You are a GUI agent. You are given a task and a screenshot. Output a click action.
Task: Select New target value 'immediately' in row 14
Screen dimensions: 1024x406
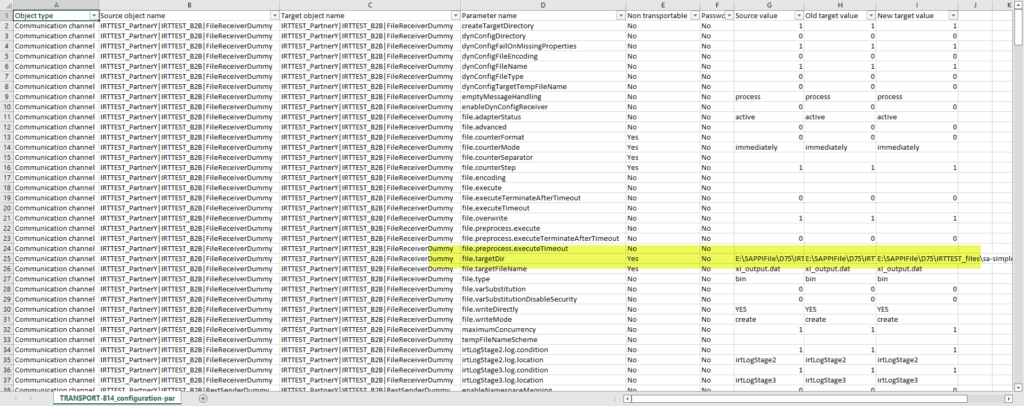pos(917,147)
